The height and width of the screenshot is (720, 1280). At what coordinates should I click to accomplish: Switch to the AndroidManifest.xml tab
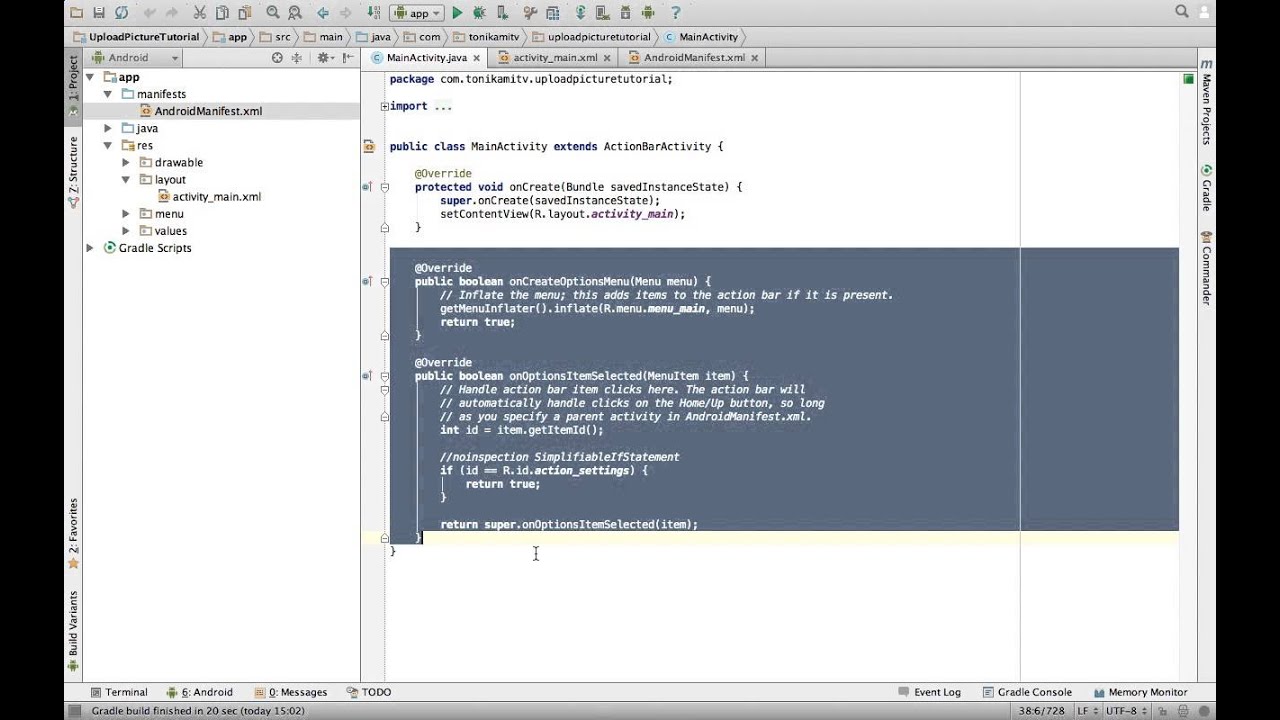pyautogui.click(x=693, y=58)
